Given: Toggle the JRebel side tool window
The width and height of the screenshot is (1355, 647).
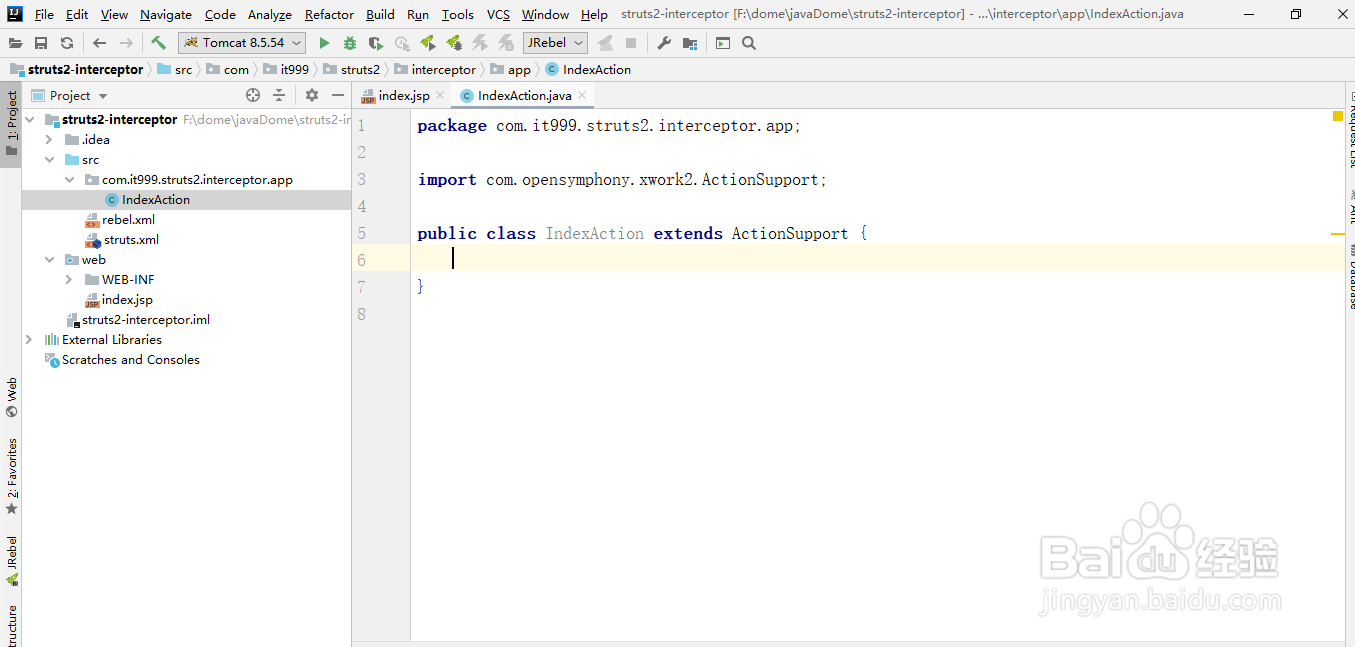Looking at the screenshot, I should pyautogui.click(x=11, y=560).
